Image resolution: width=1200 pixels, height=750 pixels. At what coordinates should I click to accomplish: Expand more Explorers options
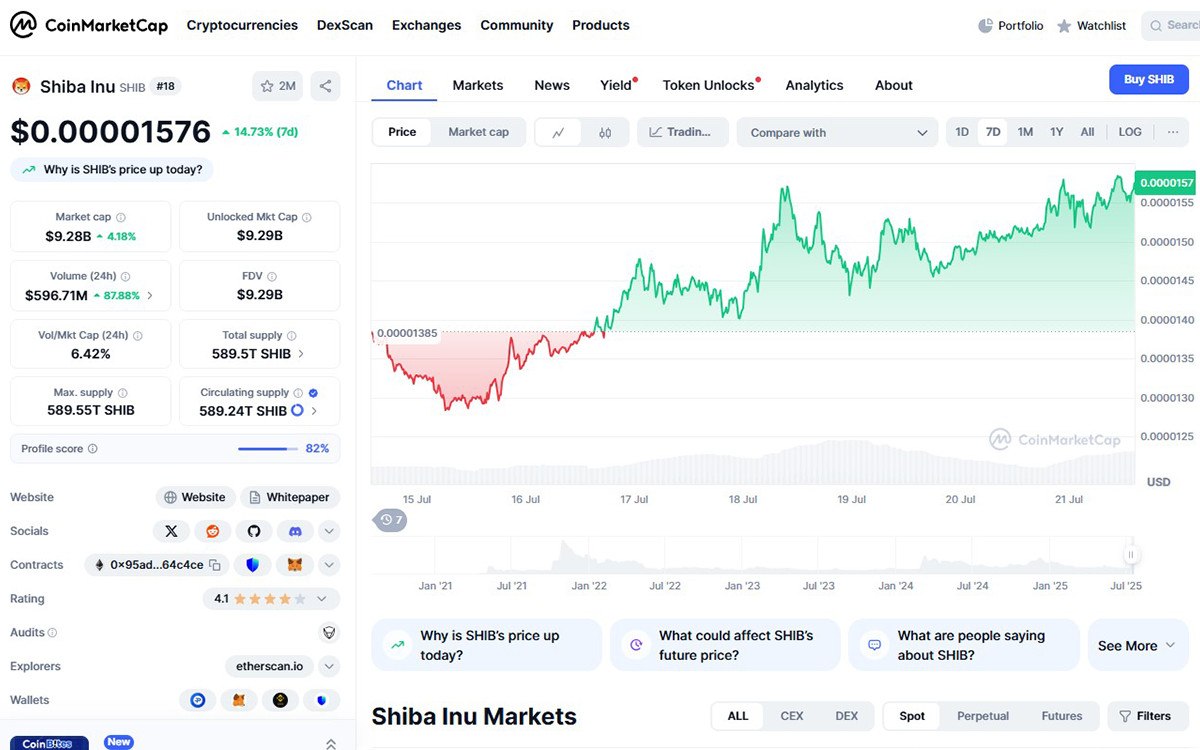329,666
